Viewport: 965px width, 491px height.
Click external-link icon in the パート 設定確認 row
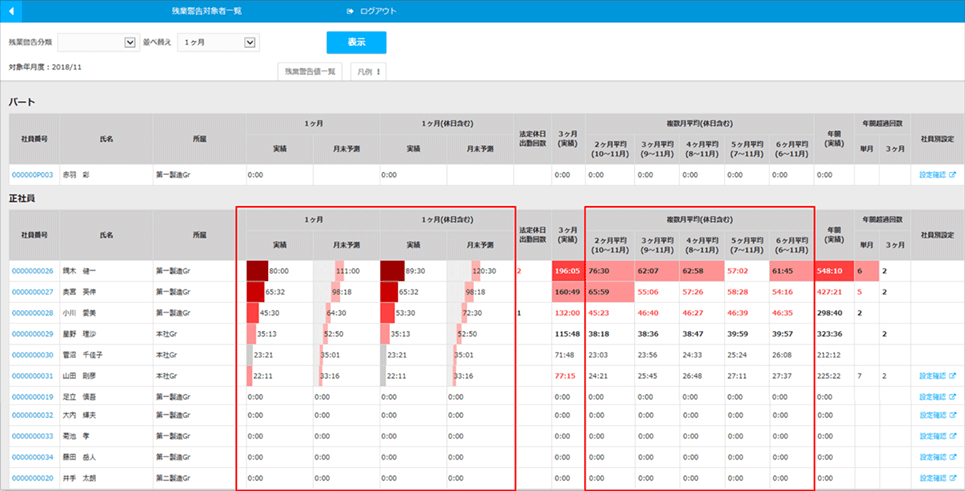953,174
